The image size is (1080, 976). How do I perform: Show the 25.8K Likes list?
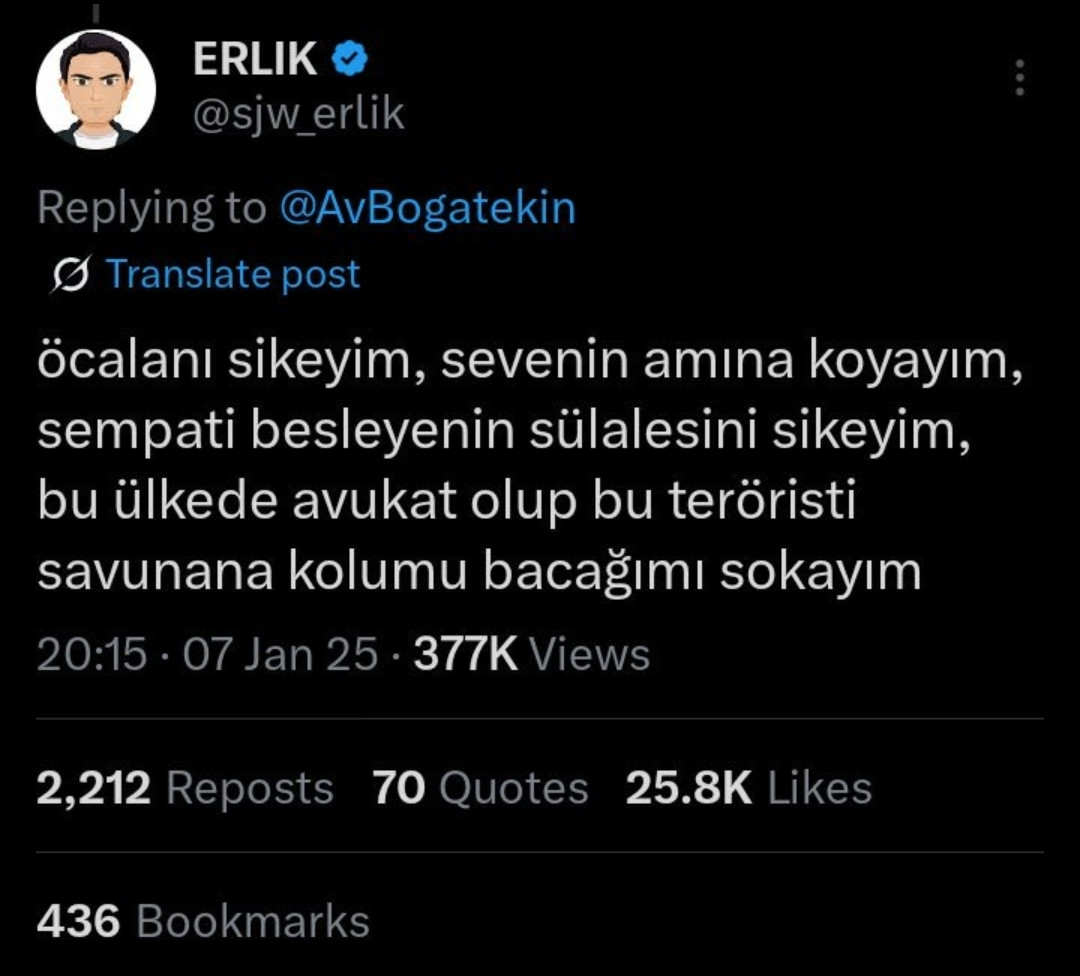[x=749, y=788]
